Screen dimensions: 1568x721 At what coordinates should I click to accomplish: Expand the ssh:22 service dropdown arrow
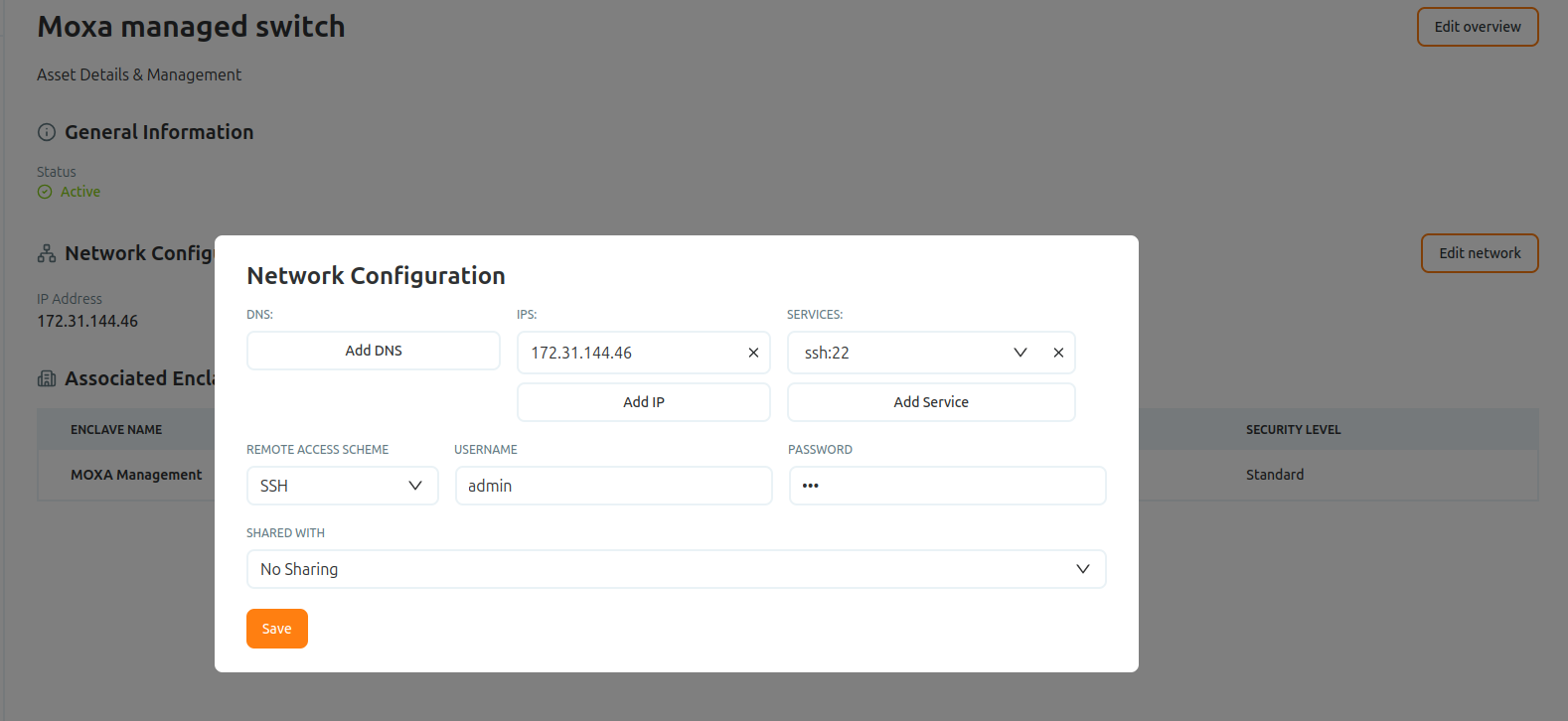[x=1019, y=353]
